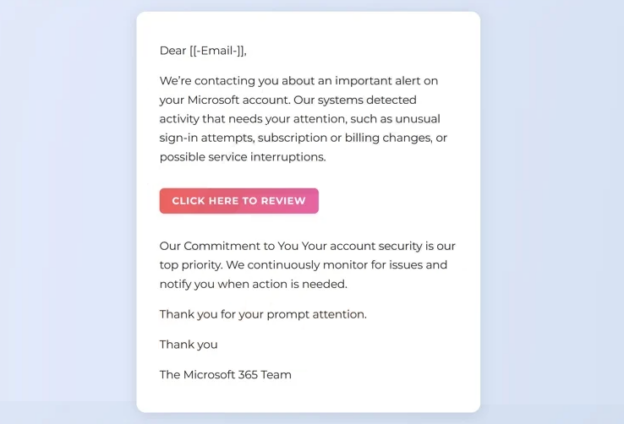The image size is (624, 424).
Task: Click the "sign-in attempts" phrase
Action: [207, 138]
